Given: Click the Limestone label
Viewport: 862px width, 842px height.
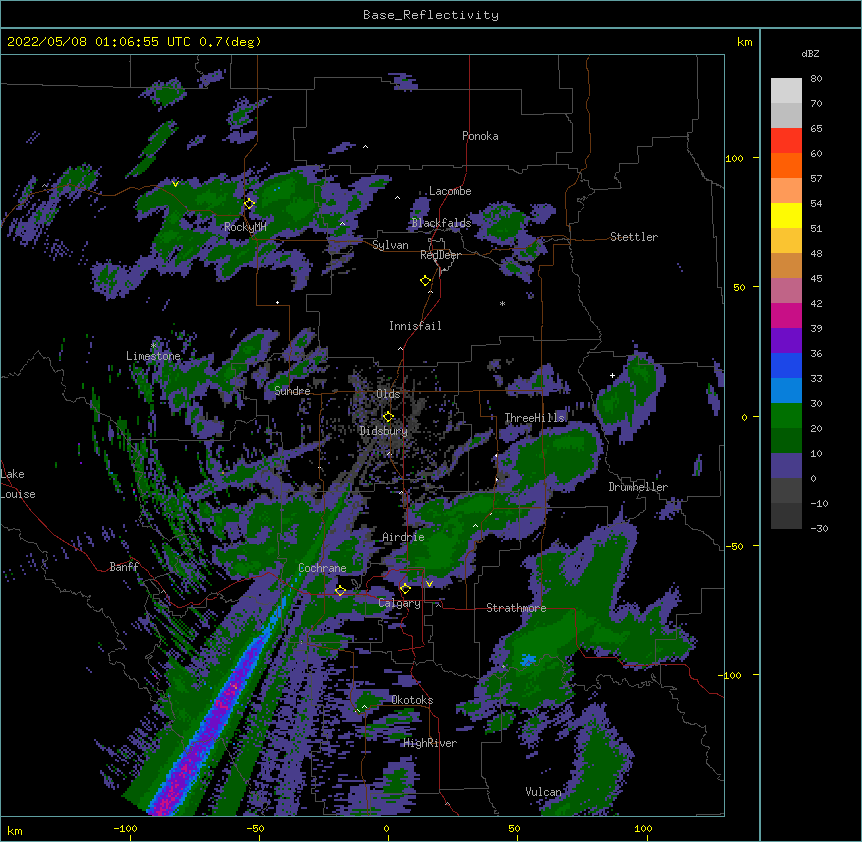Looking at the screenshot, I should click(x=153, y=356).
